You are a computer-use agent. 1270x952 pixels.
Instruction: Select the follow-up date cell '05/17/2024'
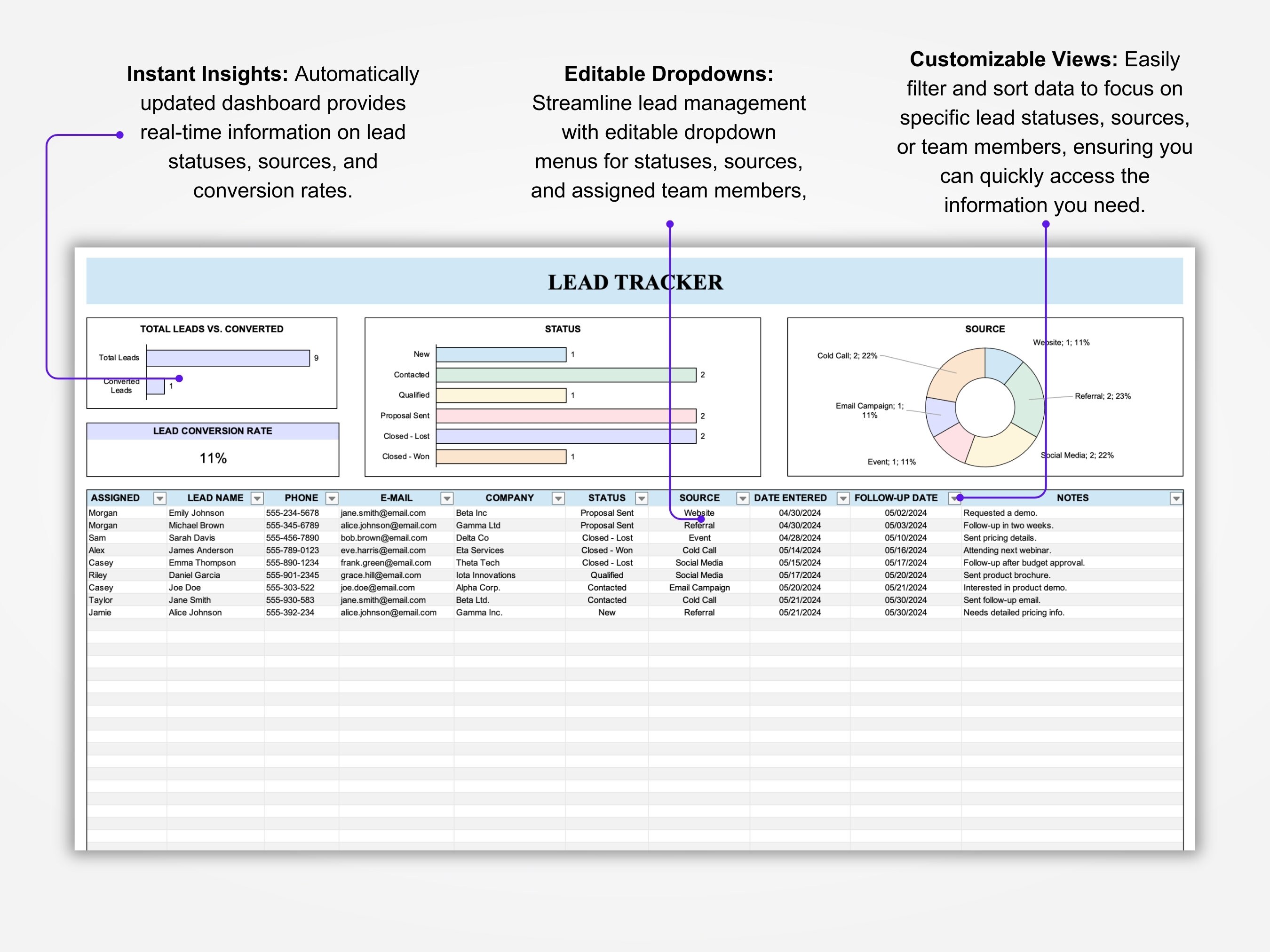tap(905, 563)
